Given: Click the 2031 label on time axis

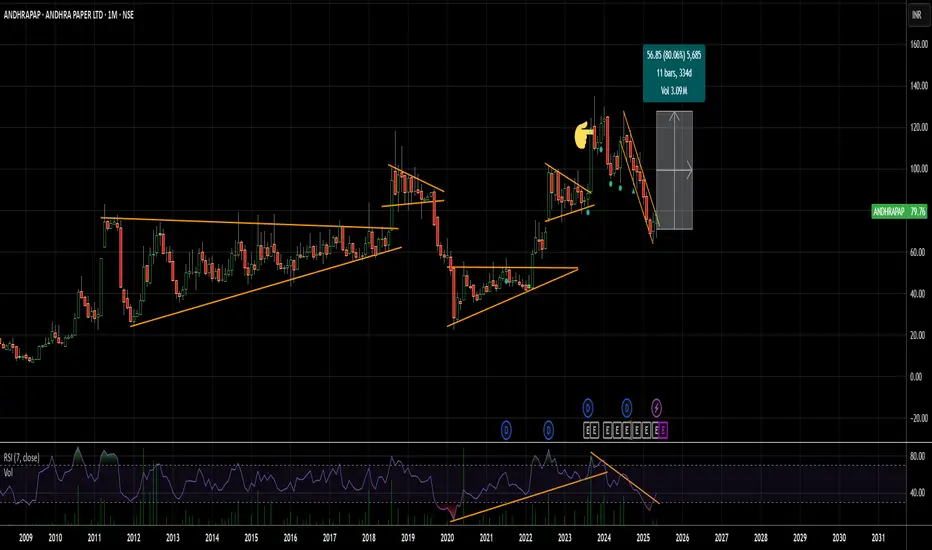Looking at the screenshot, I should click(x=878, y=538).
